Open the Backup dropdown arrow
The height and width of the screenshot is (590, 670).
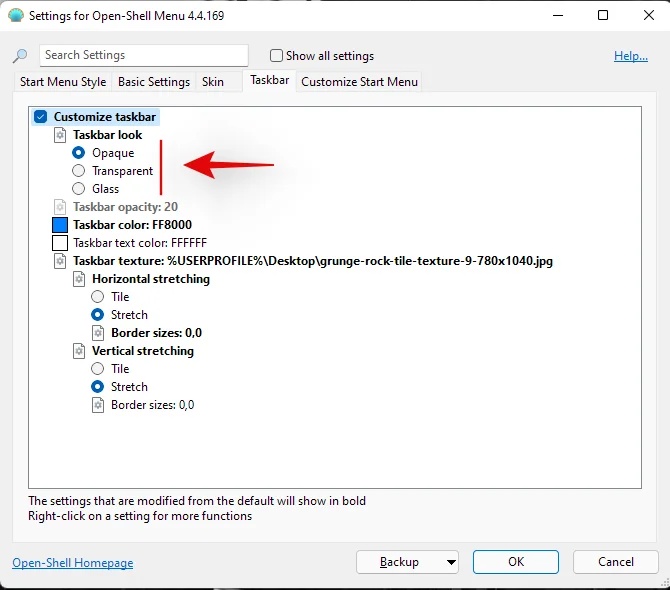click(x=451, y=562)
